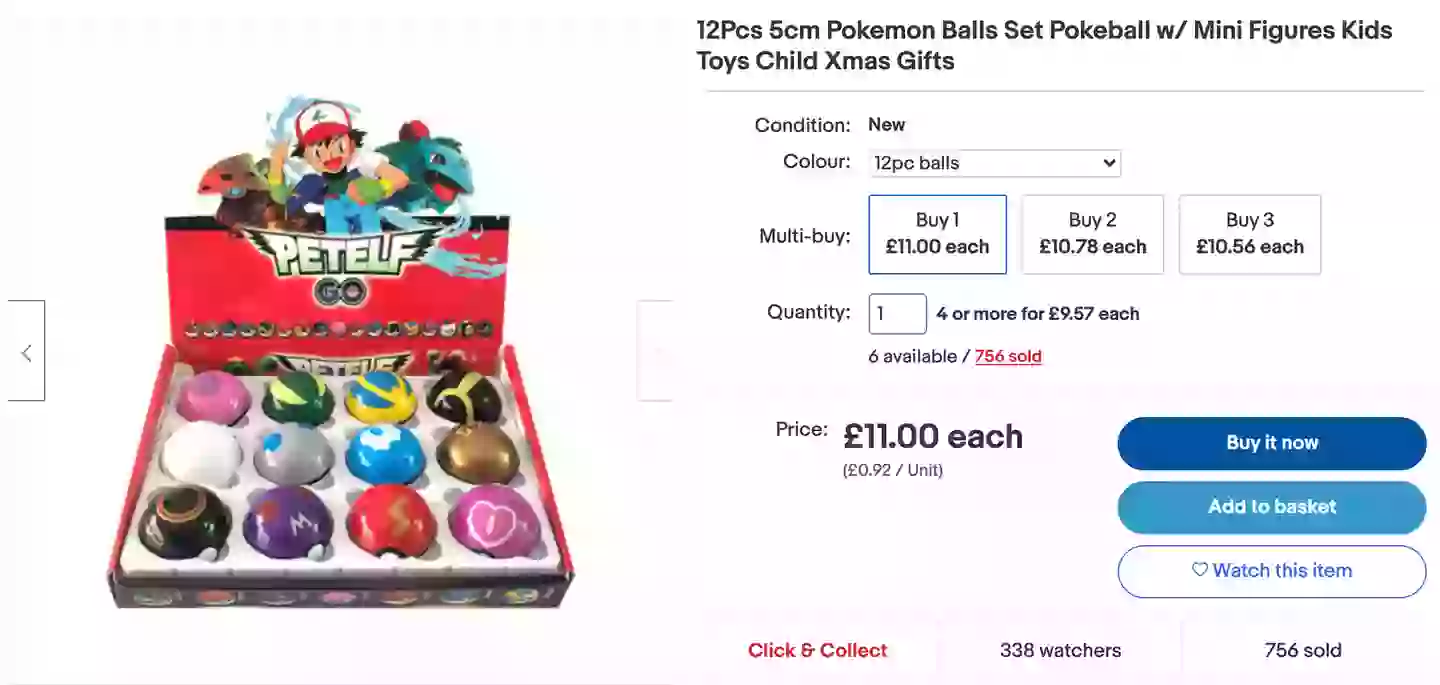Select the Click & Collect tab
Screen dimensions: 1440x685
[x=817, y=650]
